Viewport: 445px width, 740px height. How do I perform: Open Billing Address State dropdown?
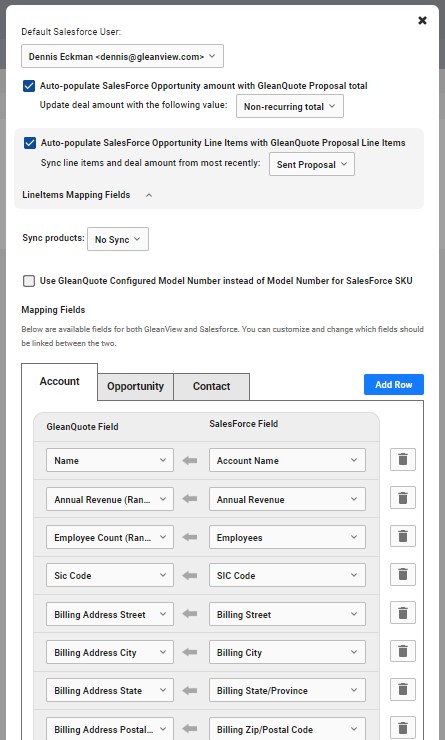pos(110,690)
